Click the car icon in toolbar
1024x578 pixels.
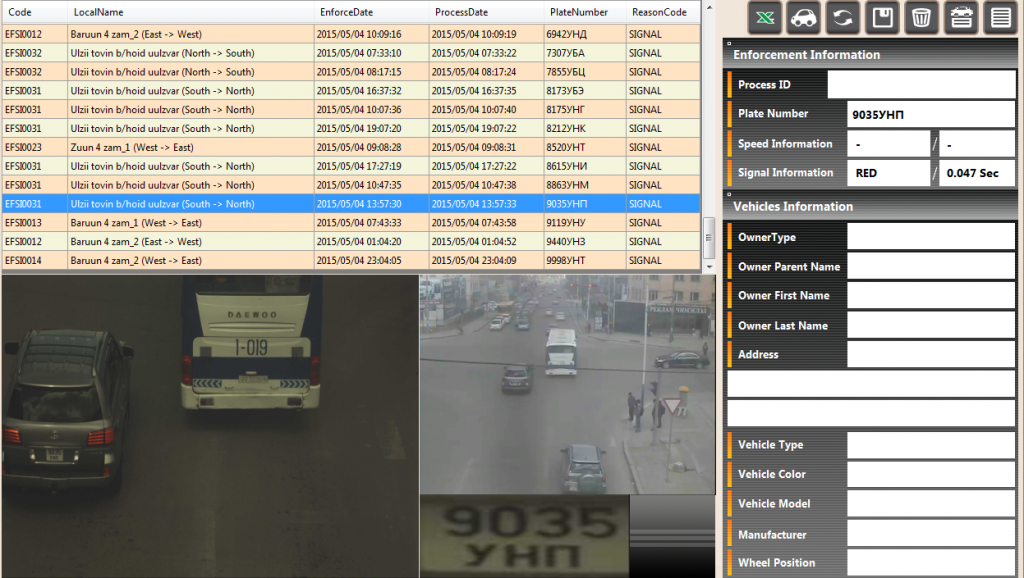coord(804,18)
